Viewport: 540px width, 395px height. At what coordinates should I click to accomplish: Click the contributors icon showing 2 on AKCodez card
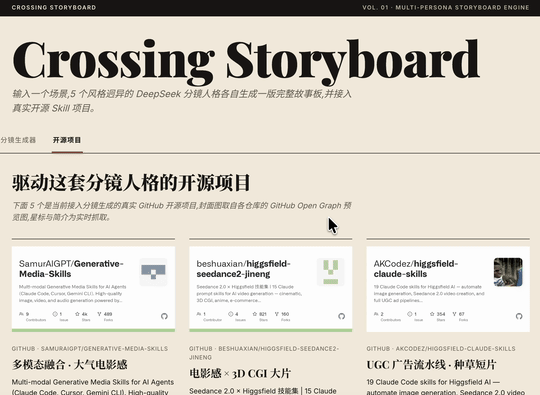point(376,314)
